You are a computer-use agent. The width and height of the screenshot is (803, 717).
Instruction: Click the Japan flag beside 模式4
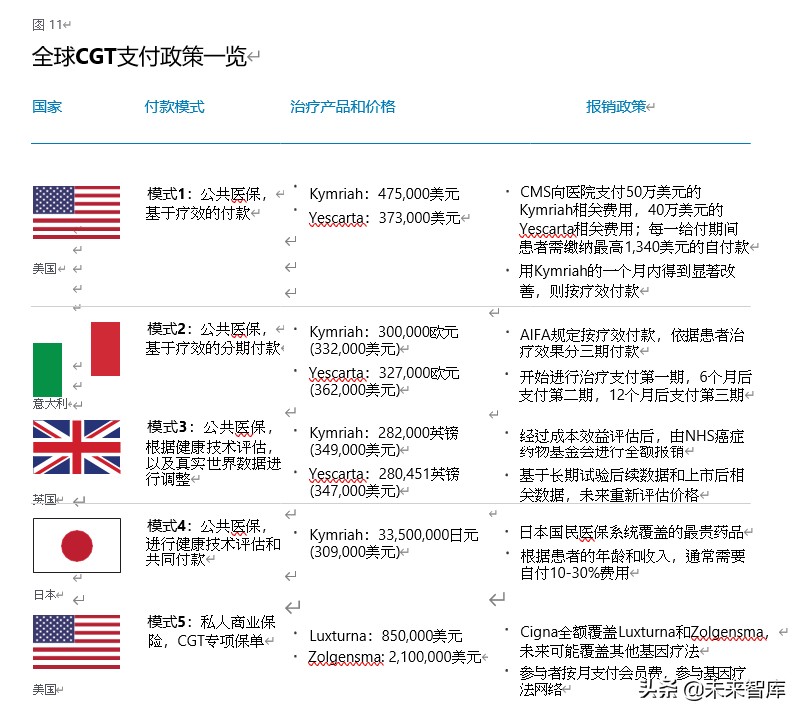[x=77, y=545]
